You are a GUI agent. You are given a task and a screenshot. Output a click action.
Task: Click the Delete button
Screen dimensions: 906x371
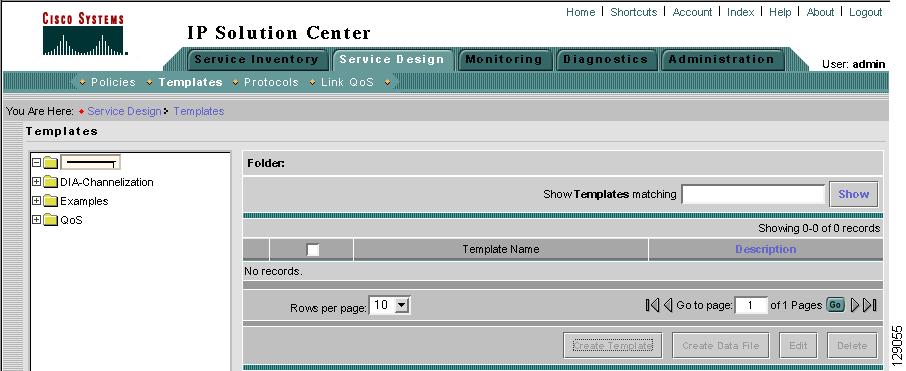pyautogui.click(x=852, y=346)
